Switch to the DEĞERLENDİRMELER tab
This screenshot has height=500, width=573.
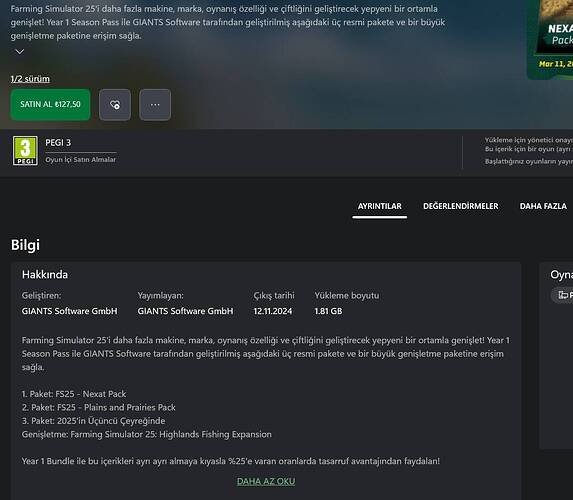460,206
